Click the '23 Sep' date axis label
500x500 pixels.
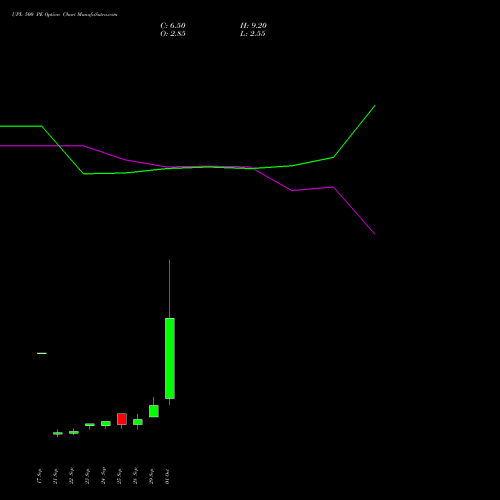87,476
